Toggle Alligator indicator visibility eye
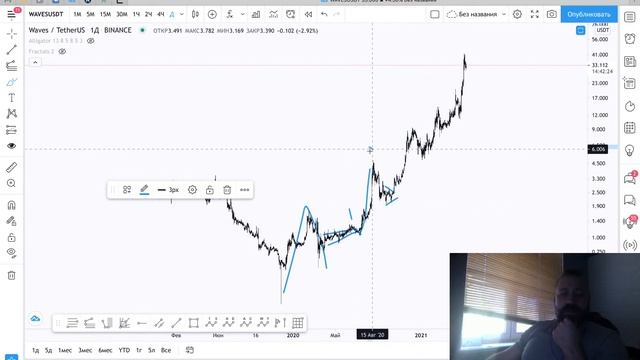 [x=91, y=41]
